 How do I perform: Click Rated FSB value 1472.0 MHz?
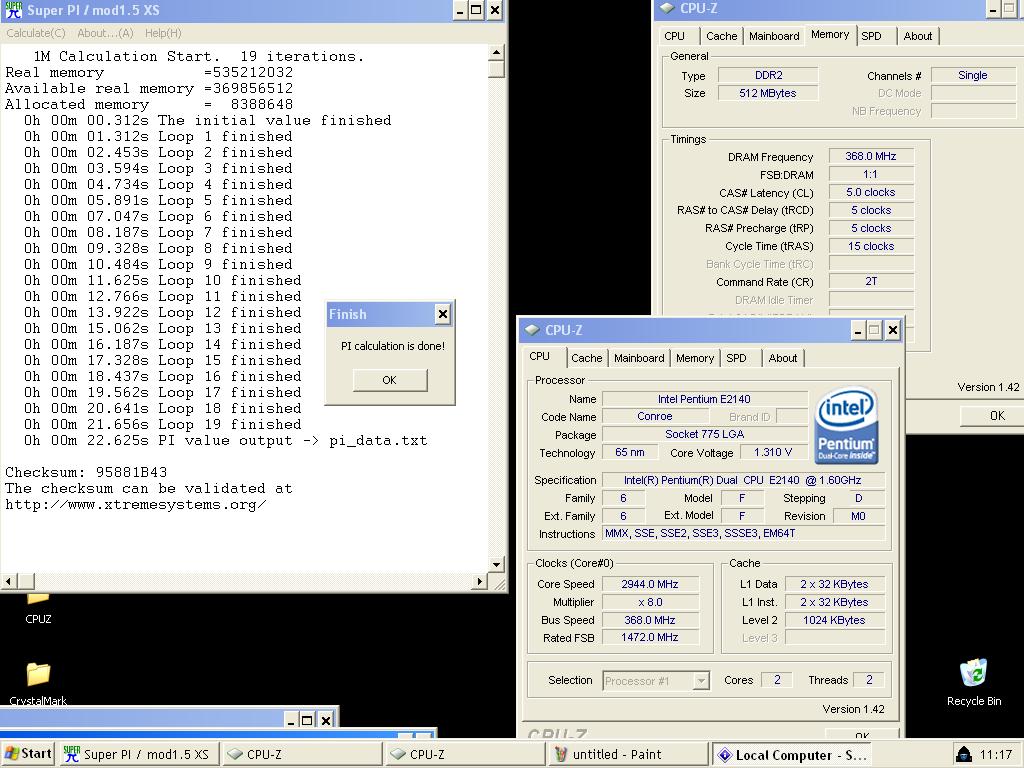(x=650, y=637)
